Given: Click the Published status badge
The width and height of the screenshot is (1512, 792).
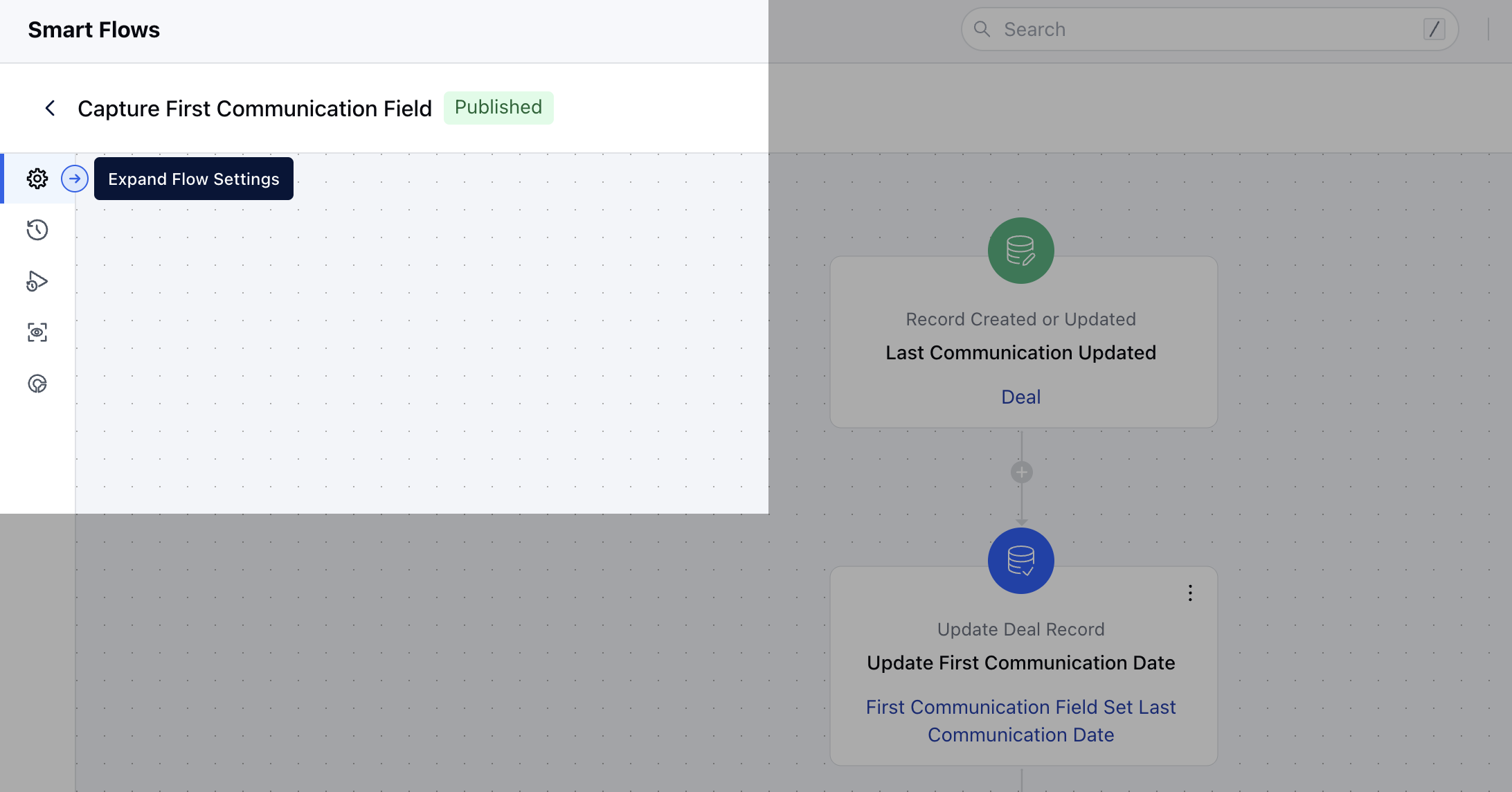Looking at the screenshot, I should point(498,107).
